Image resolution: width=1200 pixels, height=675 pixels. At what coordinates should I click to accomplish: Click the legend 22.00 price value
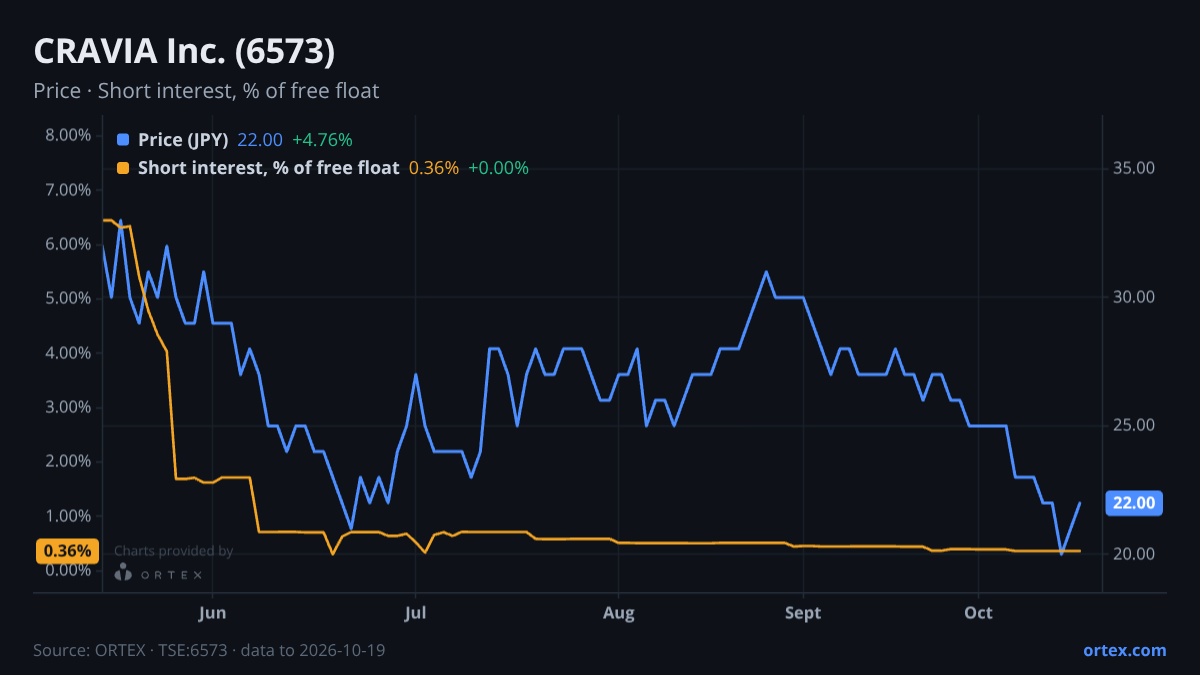(x=260, y=140)
